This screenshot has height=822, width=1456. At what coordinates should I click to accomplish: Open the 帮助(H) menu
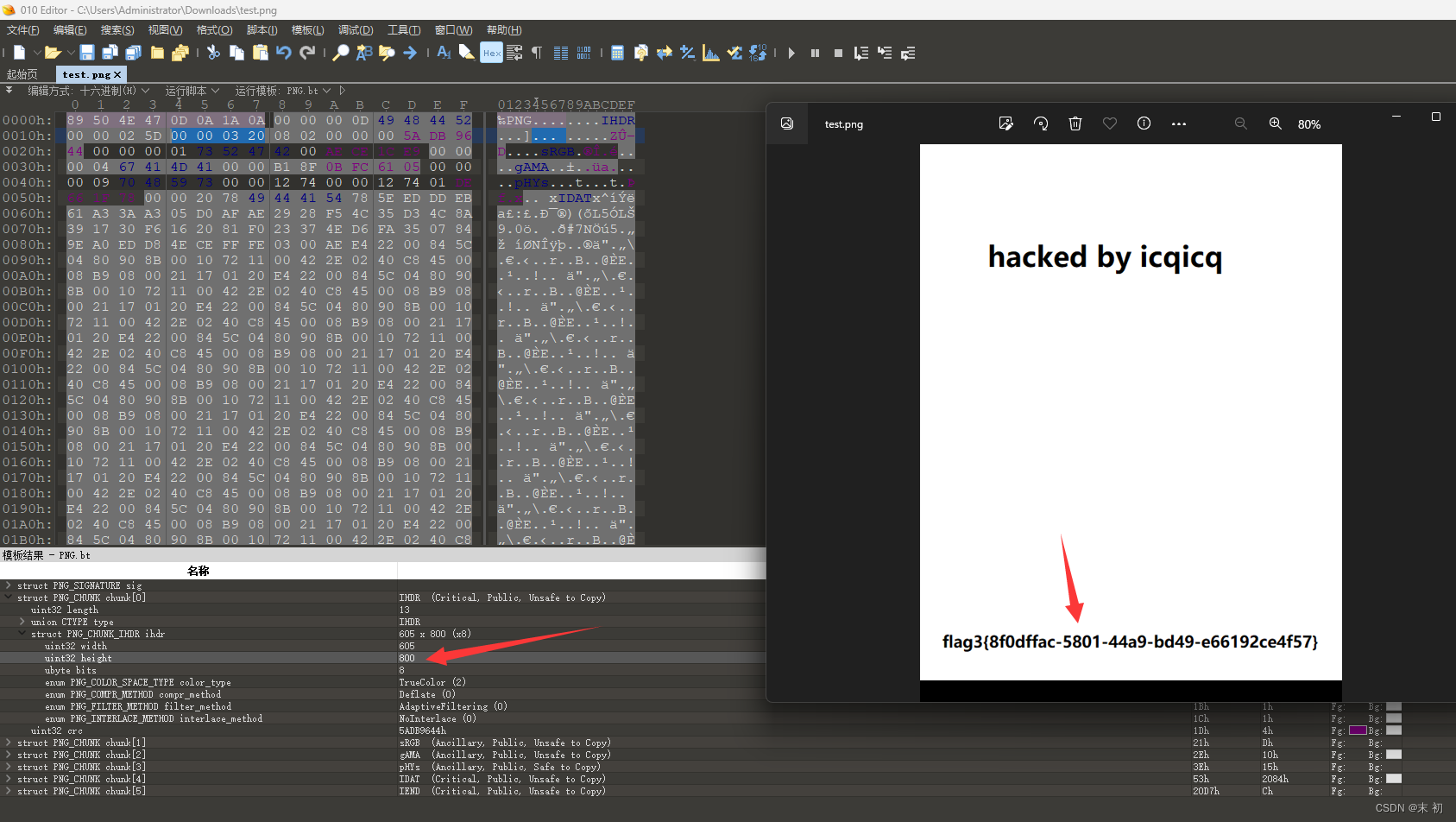click(504, 30)
